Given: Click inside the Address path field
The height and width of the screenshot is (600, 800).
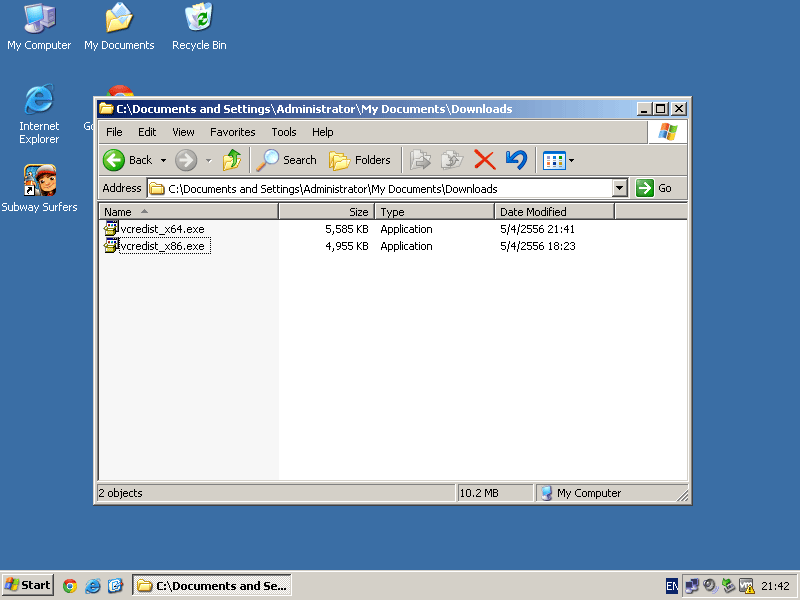Looking at the screenshot, I should point(380,189).
